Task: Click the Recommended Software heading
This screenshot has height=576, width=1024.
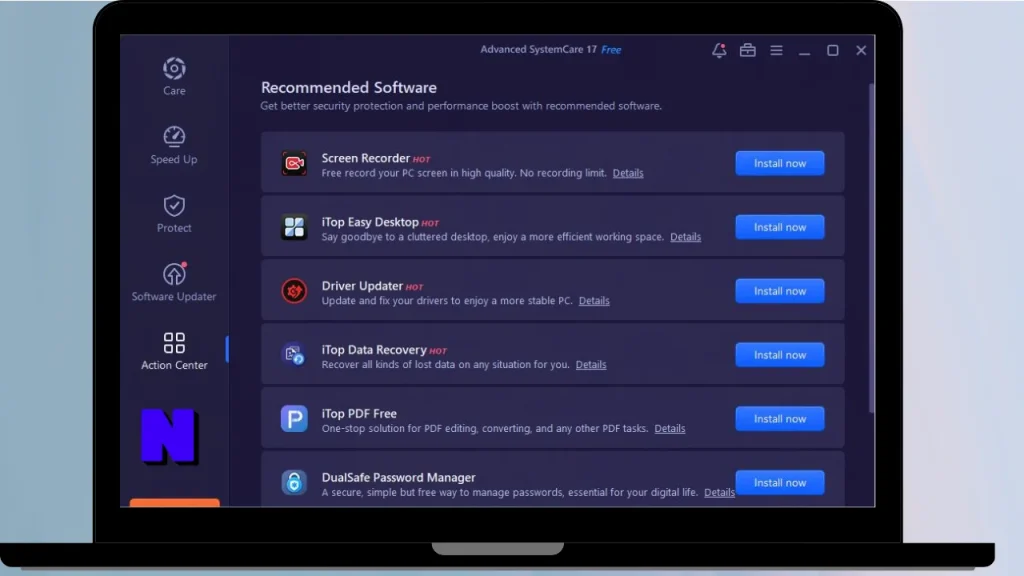Action: tap(349, 88)
